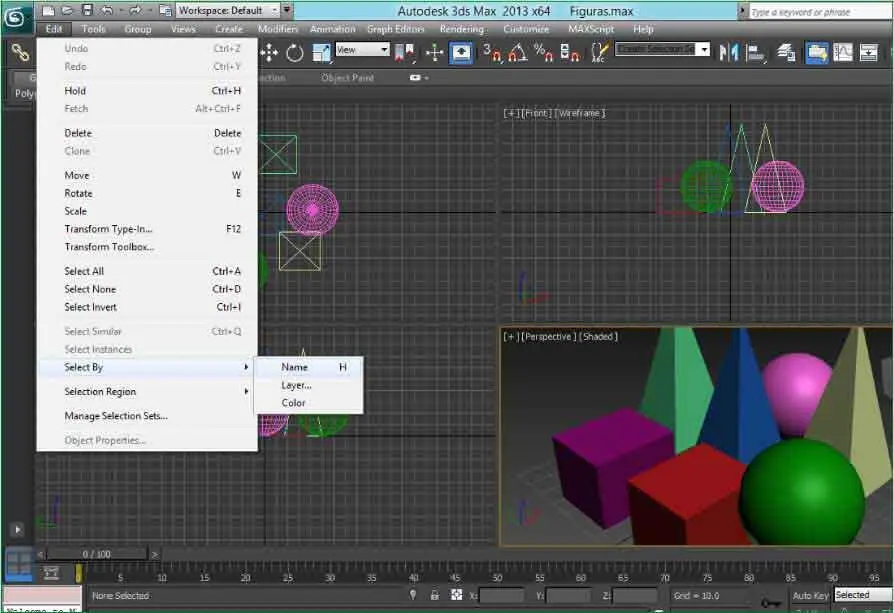Open the View reference coordinate system dropdown
Image resolution: width=894 pixels, height=613 pixels.
(362, 50)
